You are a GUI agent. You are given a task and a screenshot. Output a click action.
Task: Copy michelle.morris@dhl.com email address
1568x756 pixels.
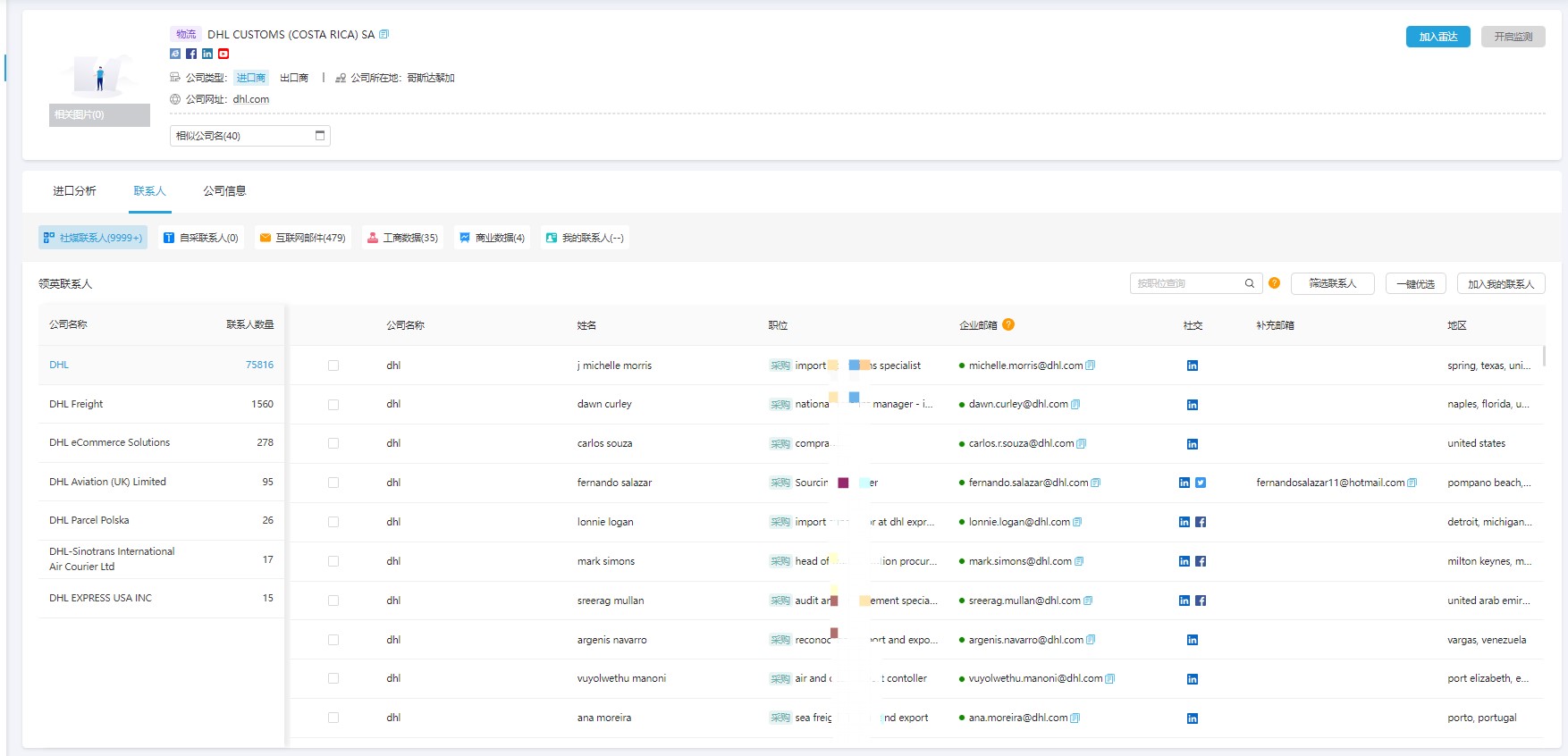tap(1090, 365)
